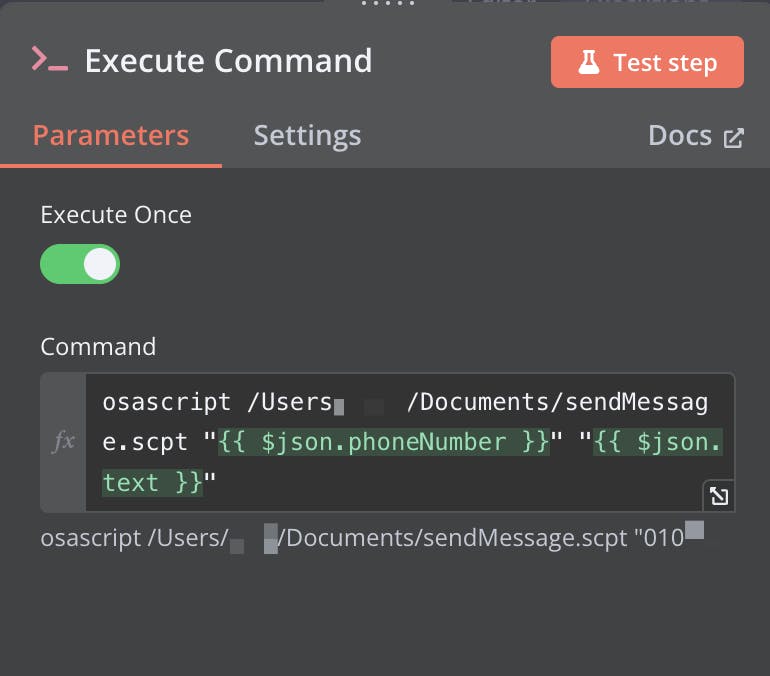The width and height of the screenshot is (770, 676).
Task: Open the expanded command editor via corner icon
Action: tap(719, 496)
